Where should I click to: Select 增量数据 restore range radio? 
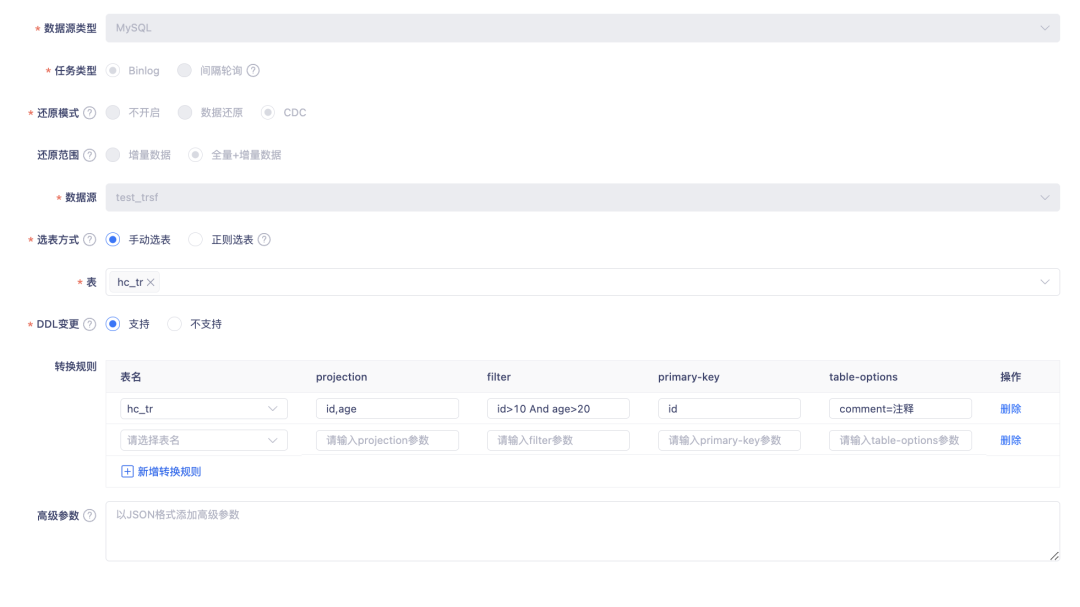click(x=113, y=155)
